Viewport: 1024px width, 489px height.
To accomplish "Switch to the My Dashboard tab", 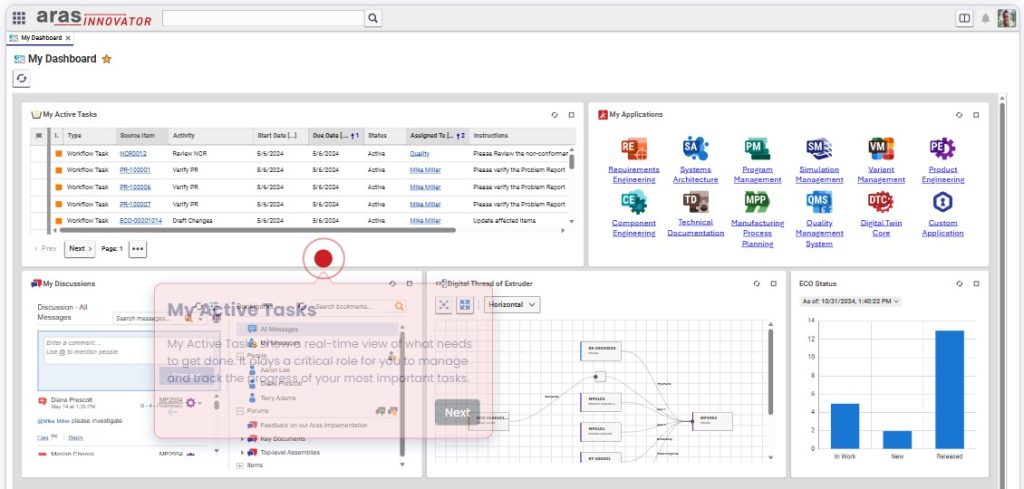I will (x=40, y=38).
